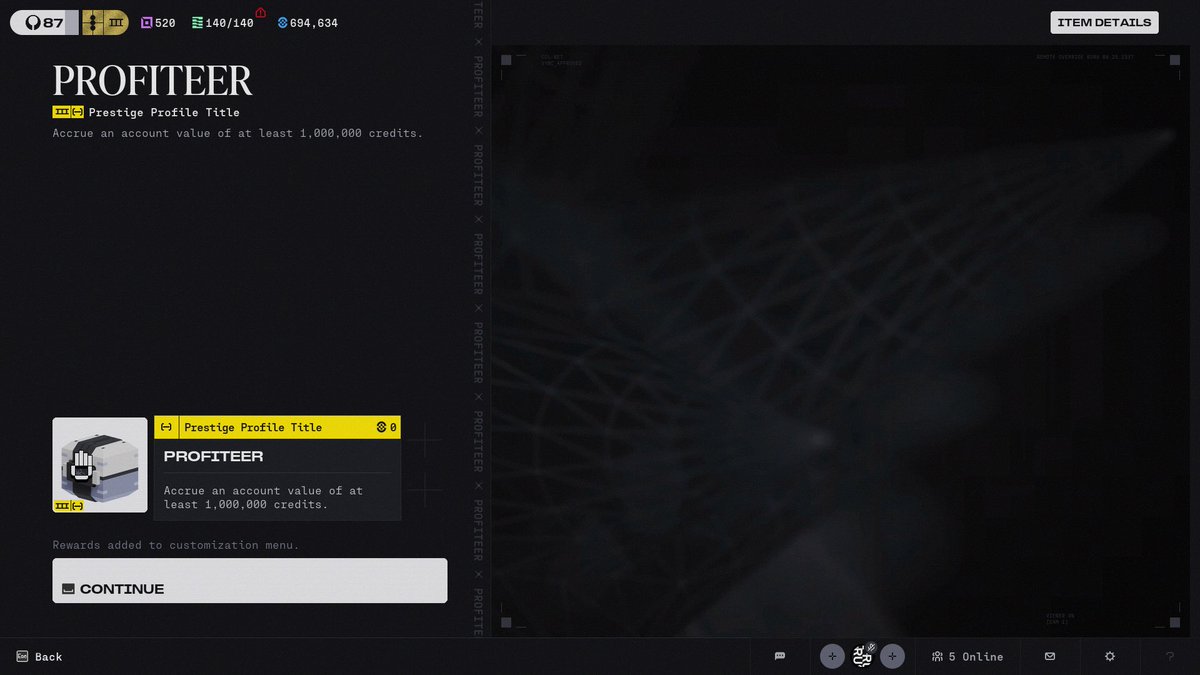The image size is (1200, 675).
Task: Click the purple 520 currency icon
Action: coord(146,23)
